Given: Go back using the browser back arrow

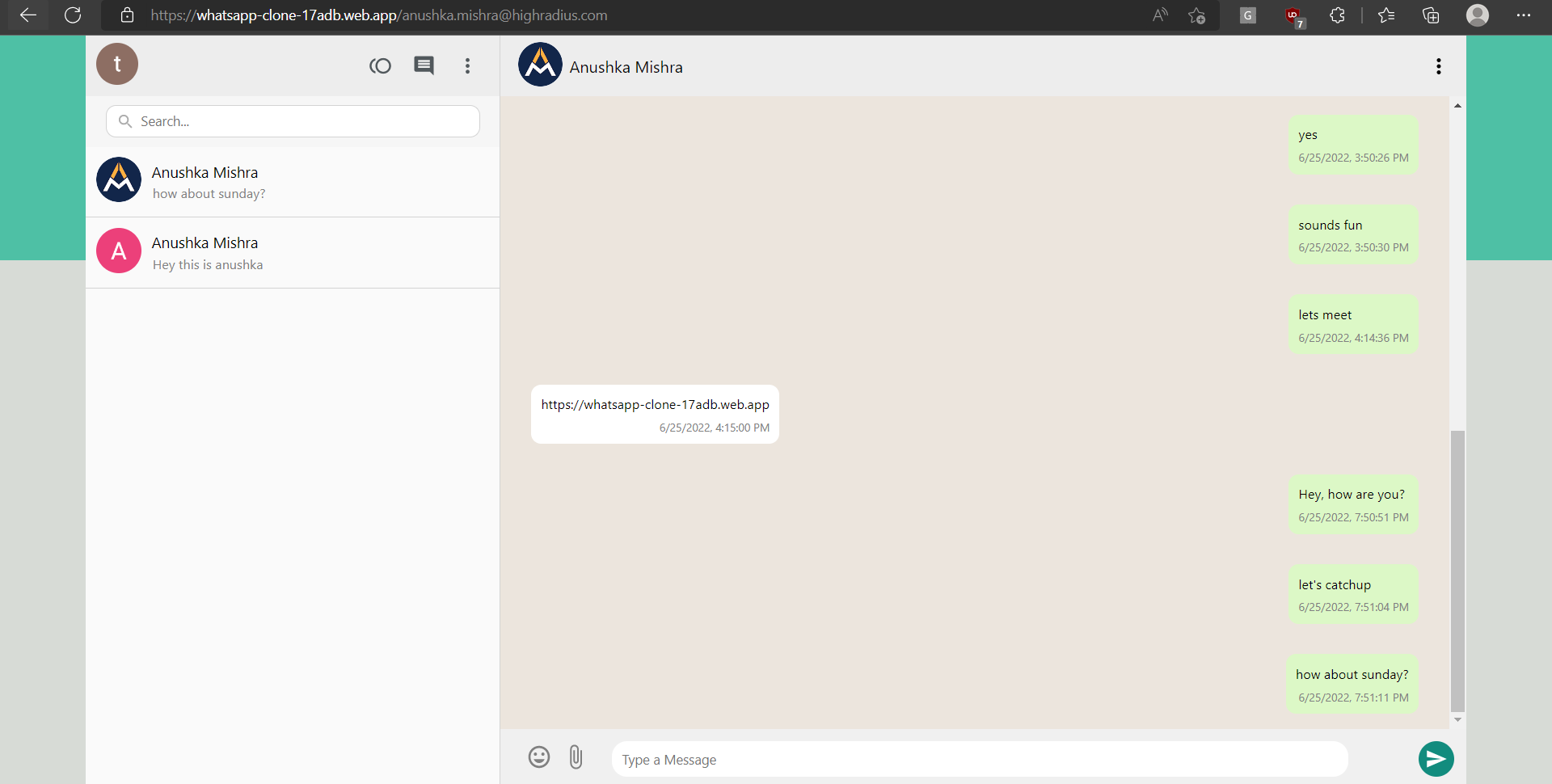Looking at the screenshot, I should 28,15.
